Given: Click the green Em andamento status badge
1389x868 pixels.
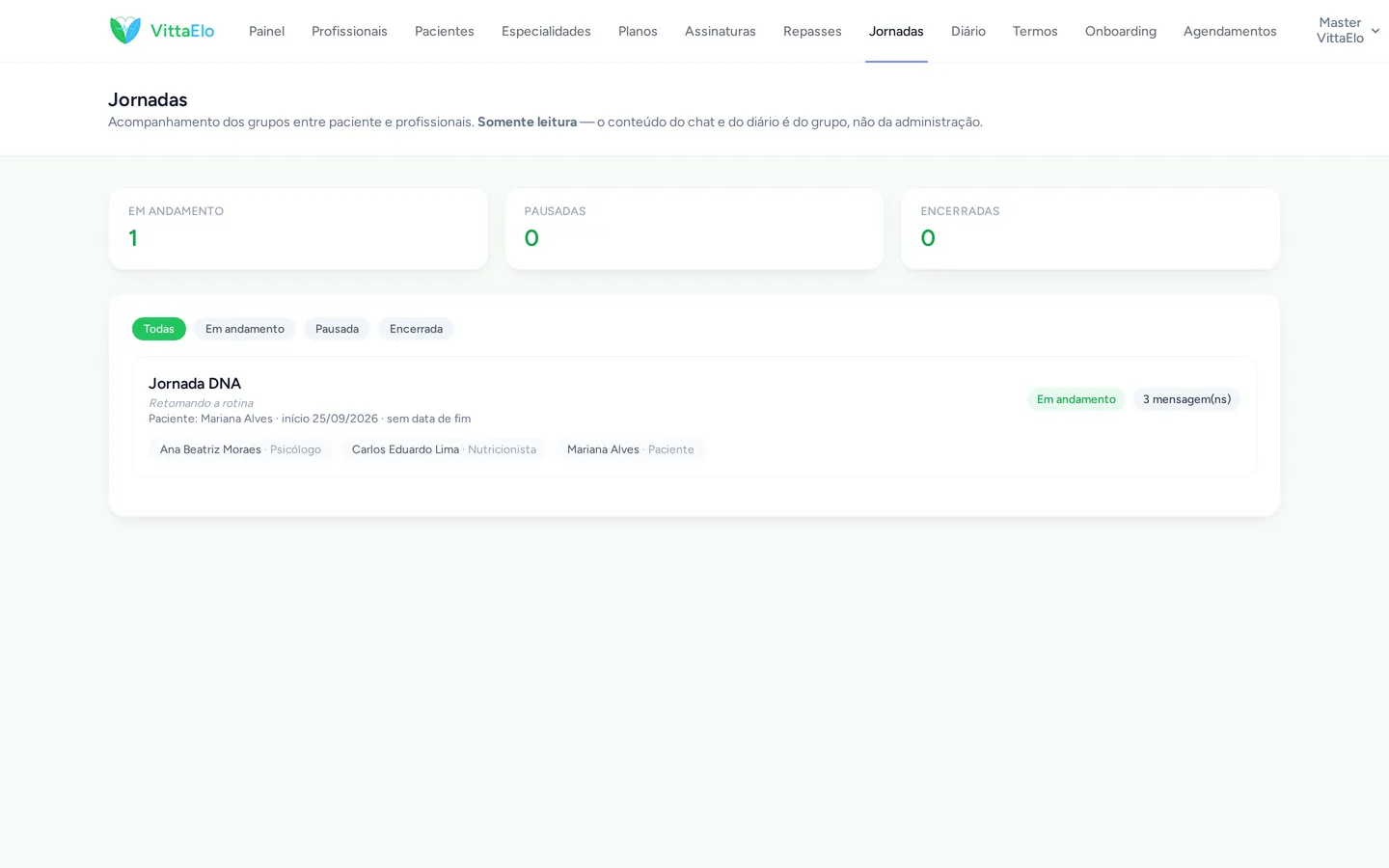Looking at the screenshot, I should [x=1076, y=399].
